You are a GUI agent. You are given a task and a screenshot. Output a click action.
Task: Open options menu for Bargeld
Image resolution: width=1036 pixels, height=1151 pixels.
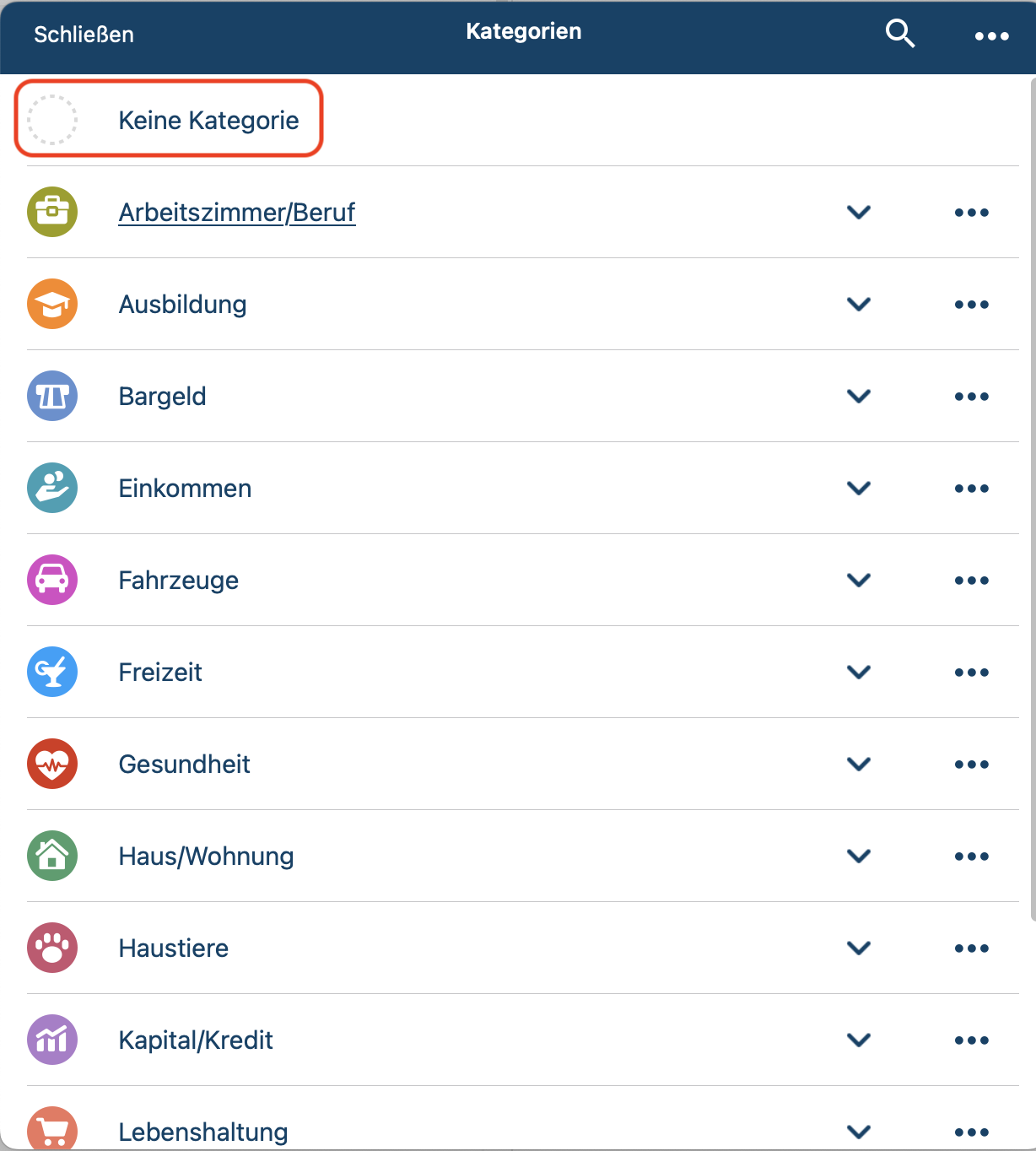click(972, 397)
